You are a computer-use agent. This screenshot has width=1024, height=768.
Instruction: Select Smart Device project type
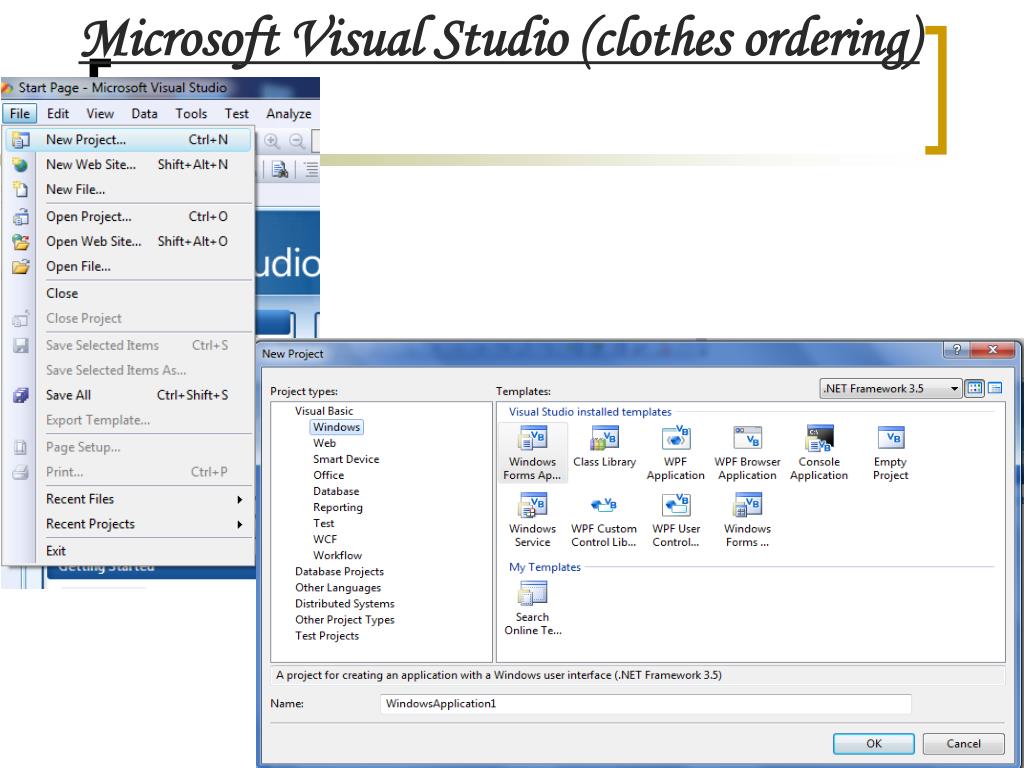346,459
